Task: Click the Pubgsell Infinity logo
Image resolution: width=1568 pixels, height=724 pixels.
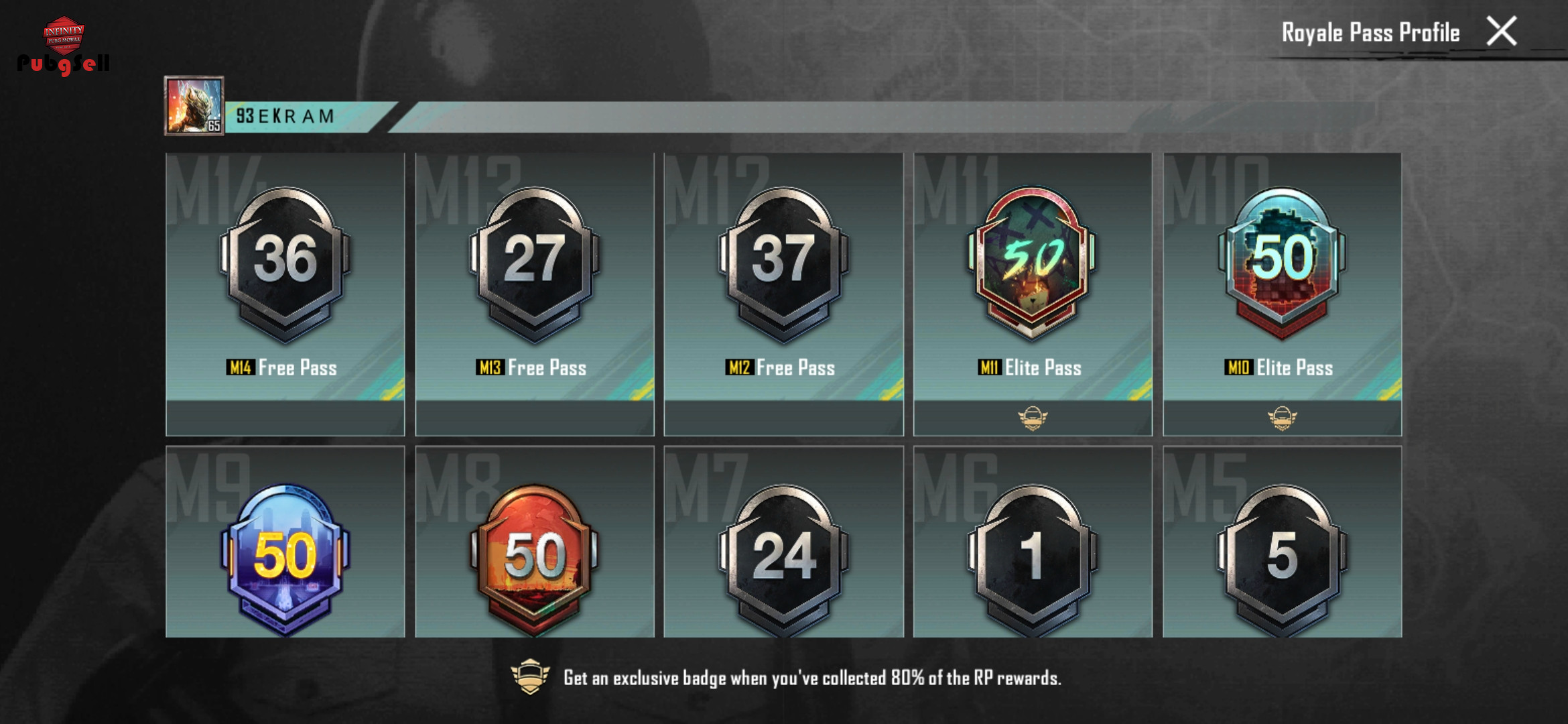Action: tap(64, 46)
